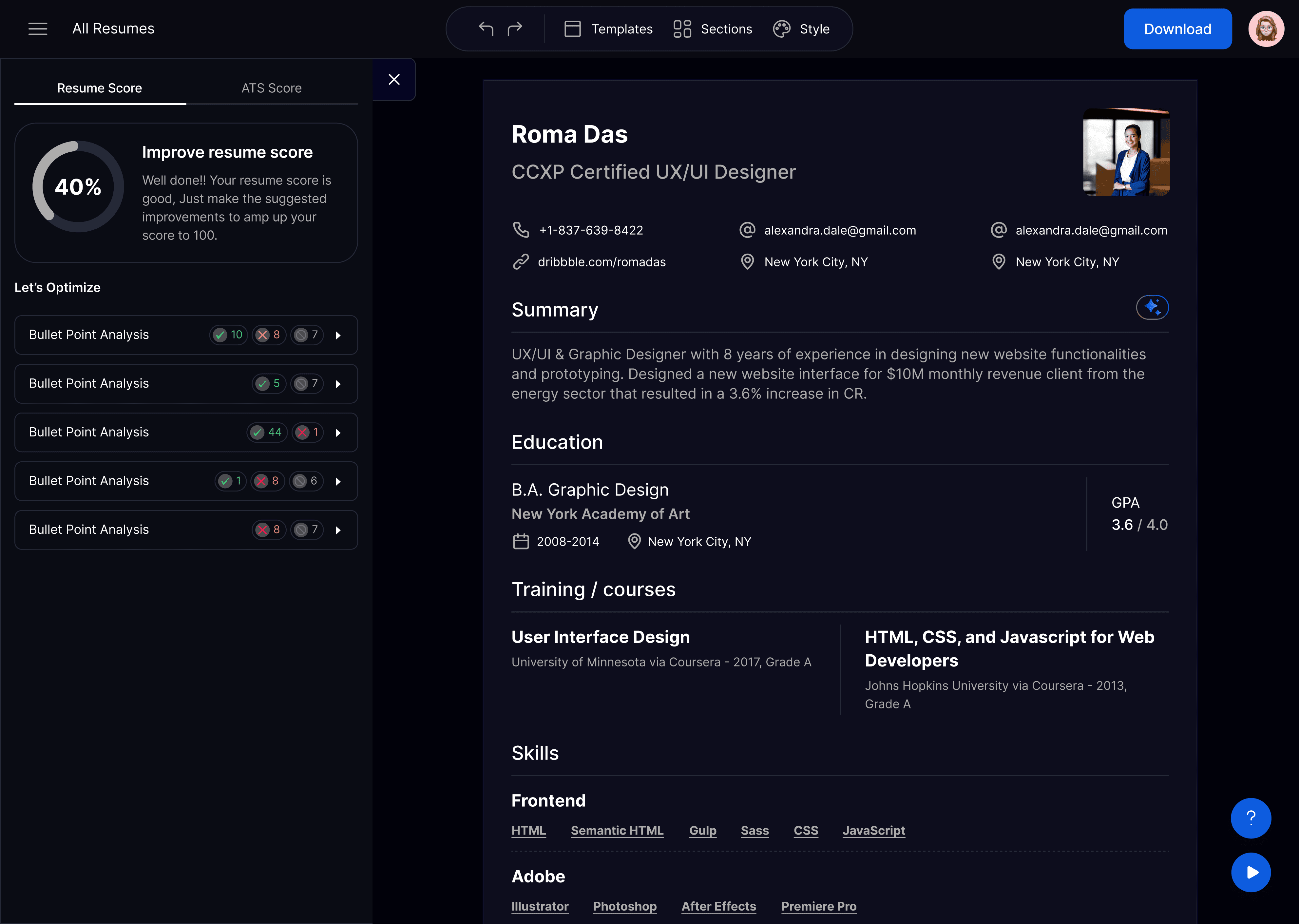Click the undo arrow icon
Viewport: 1299px width, 924px height.
pos(486,29)
